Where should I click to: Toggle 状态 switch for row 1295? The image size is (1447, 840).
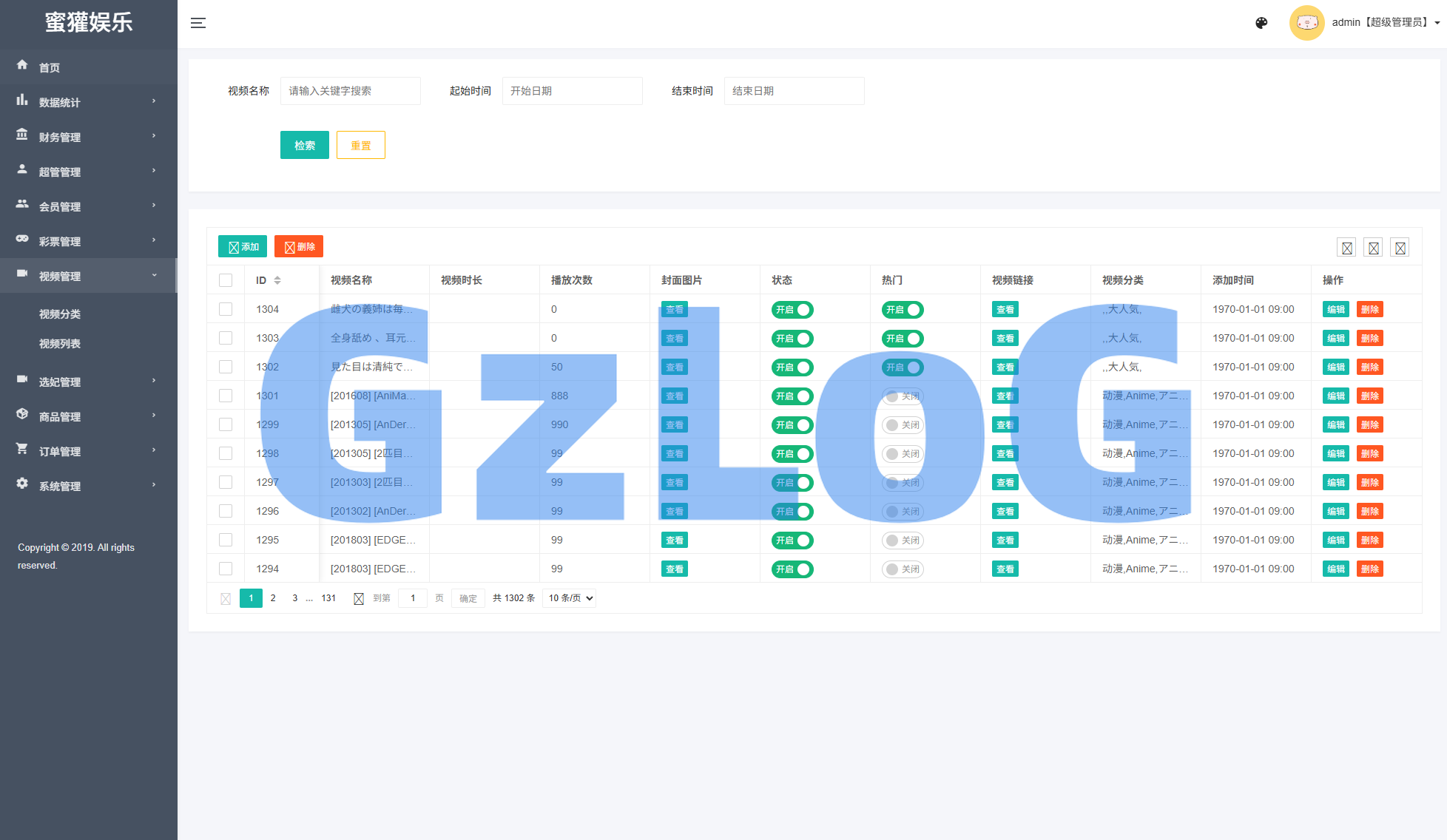pos(792,541)
